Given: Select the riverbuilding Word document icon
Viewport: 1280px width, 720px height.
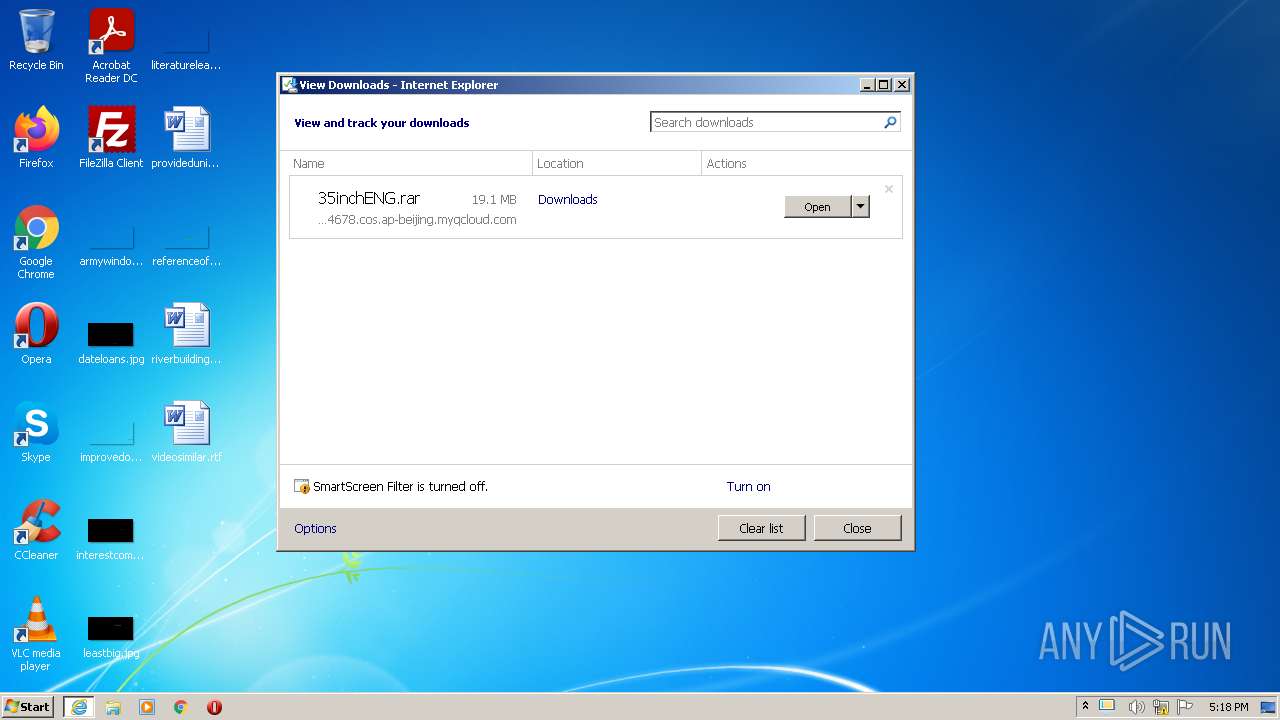Looking at the screenshot, I should [x=186, y=334].
